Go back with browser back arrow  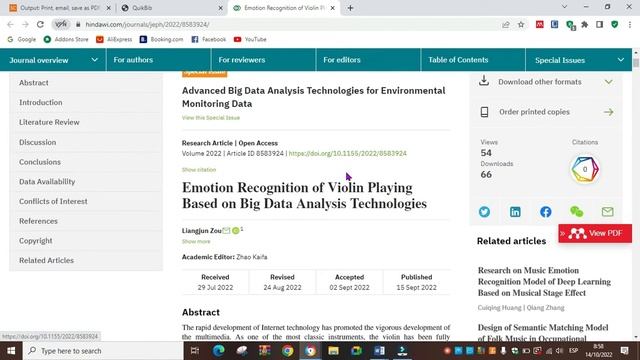(x=10, y=24)
